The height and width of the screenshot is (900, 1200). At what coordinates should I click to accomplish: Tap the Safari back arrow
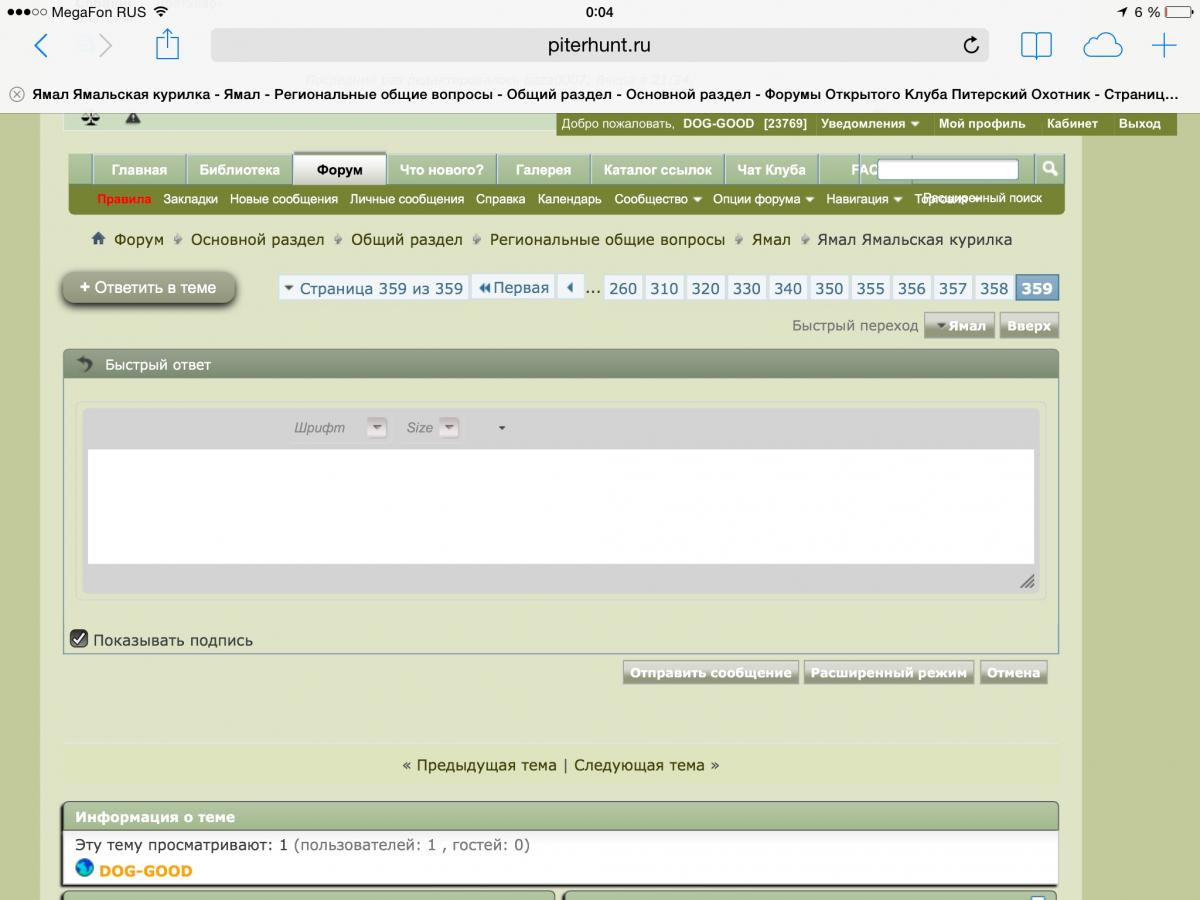pyautogui.click(x=41, y=45)
